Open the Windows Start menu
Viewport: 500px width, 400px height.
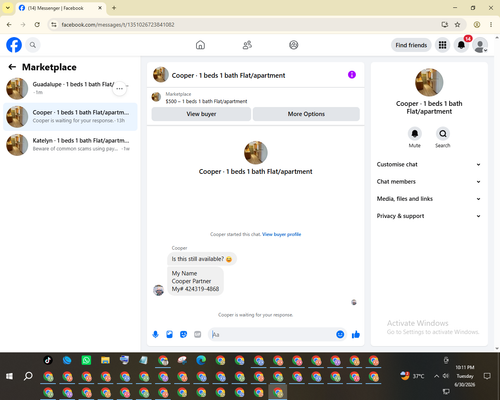9,376
